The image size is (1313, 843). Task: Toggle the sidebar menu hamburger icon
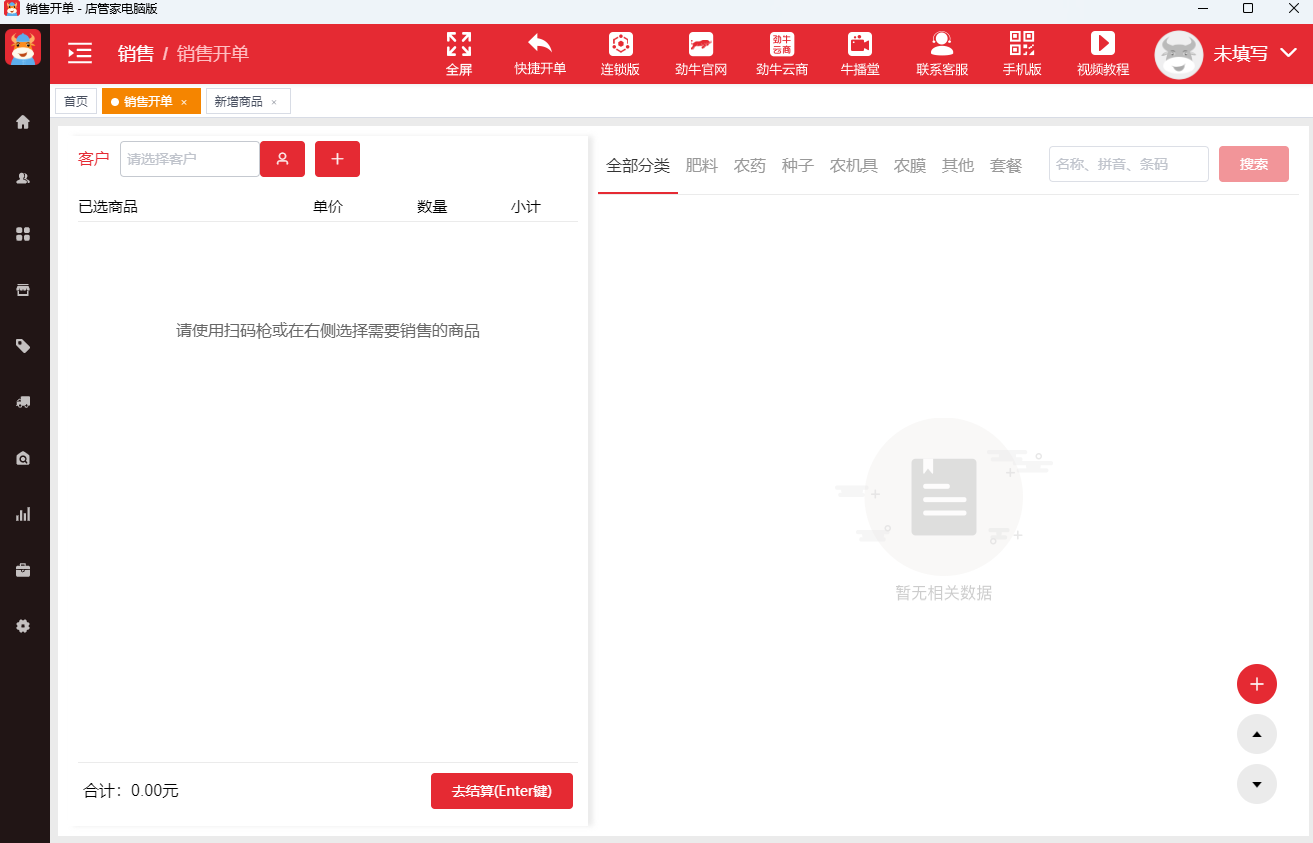point(80,53)
